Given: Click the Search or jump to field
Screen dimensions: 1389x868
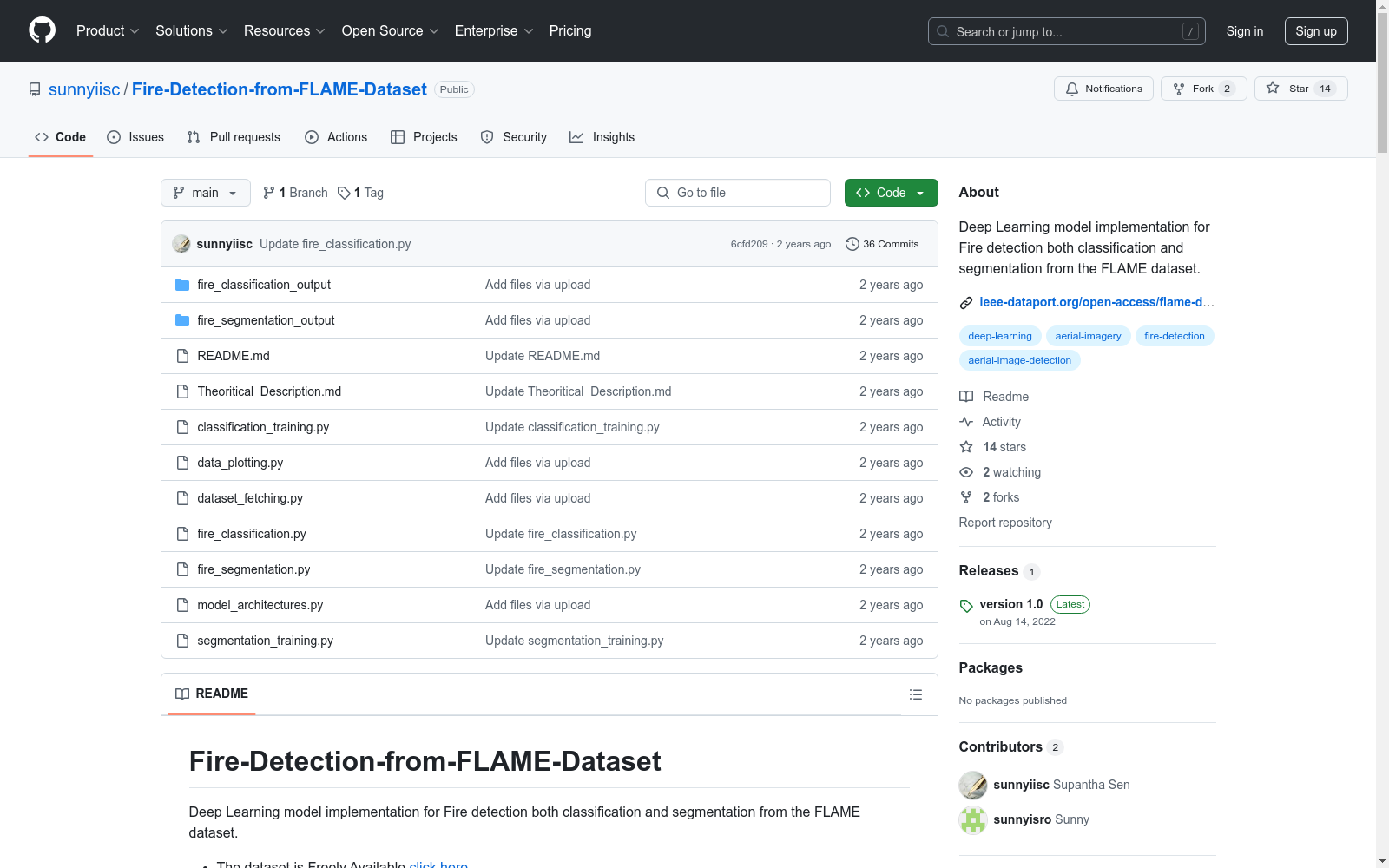Looking at the screenshot, I should click(1067, 31).
